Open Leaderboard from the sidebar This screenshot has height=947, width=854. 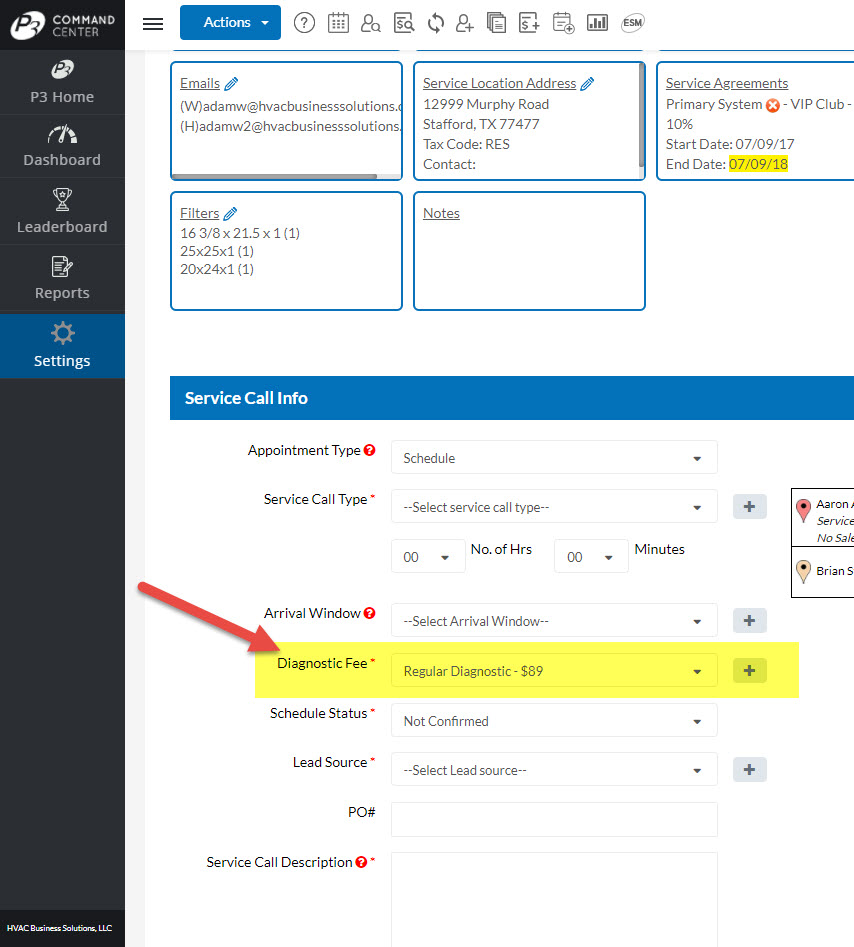(x=62, y=212)
